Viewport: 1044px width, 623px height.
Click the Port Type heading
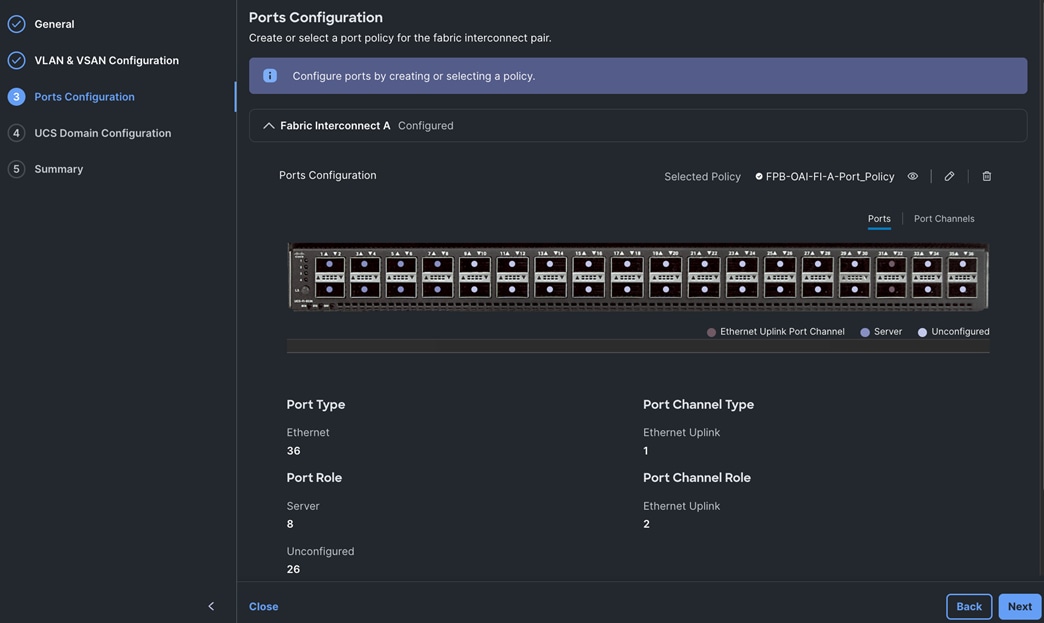point(316,405)
